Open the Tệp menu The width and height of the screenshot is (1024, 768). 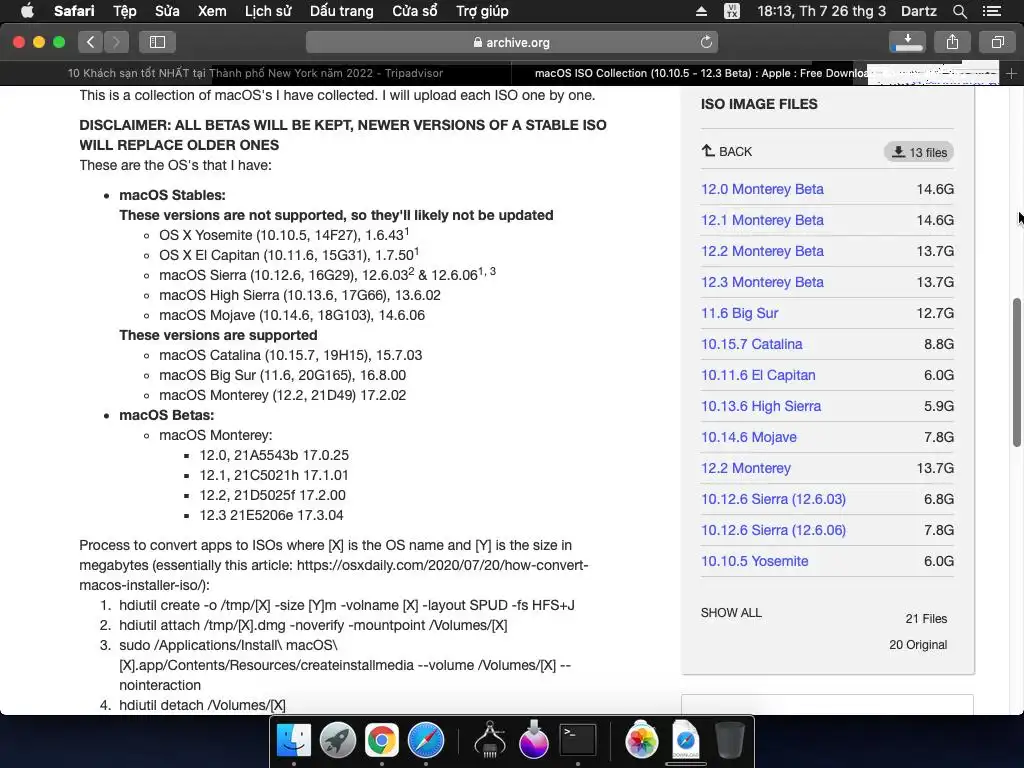124,11
